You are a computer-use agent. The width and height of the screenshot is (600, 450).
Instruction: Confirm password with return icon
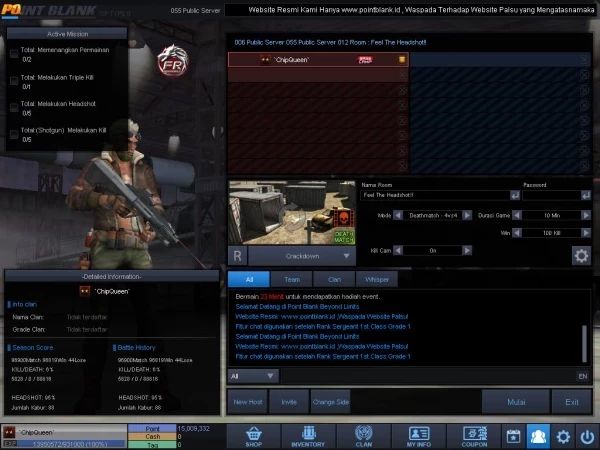586,196
